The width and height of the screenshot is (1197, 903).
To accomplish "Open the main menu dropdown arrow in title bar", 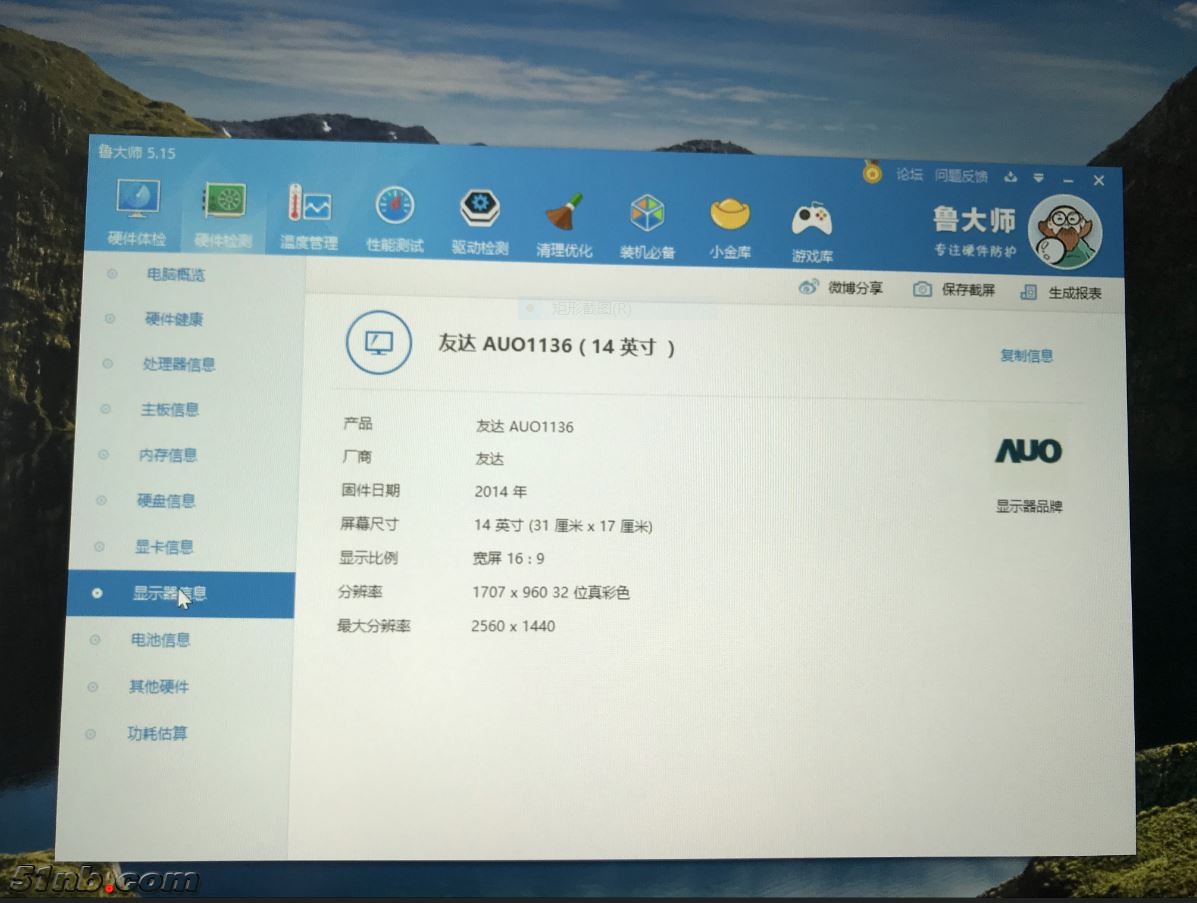I will tap(1039, 178).
